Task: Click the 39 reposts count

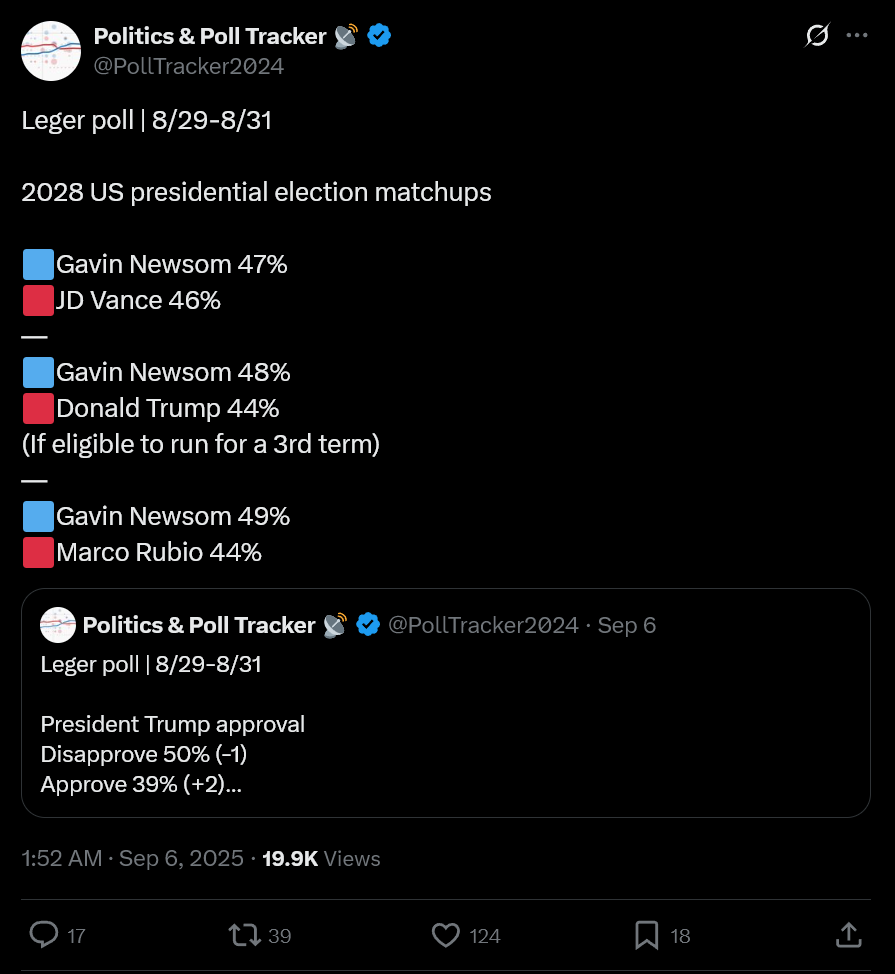Action: pos(279,936)
